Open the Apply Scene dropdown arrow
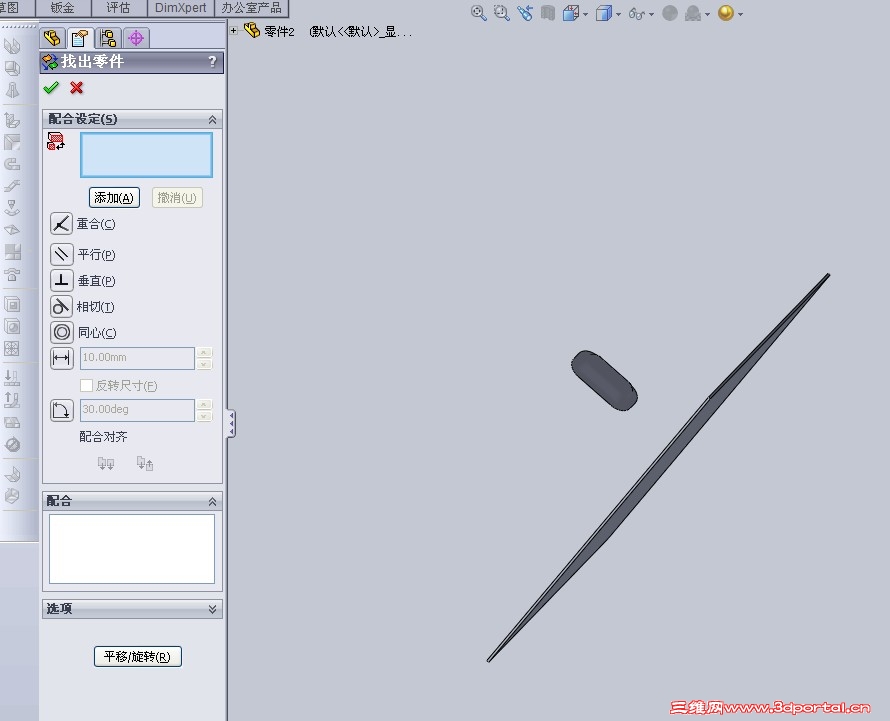890x721 pixels. pyautogui.click(x=707, y=14)
